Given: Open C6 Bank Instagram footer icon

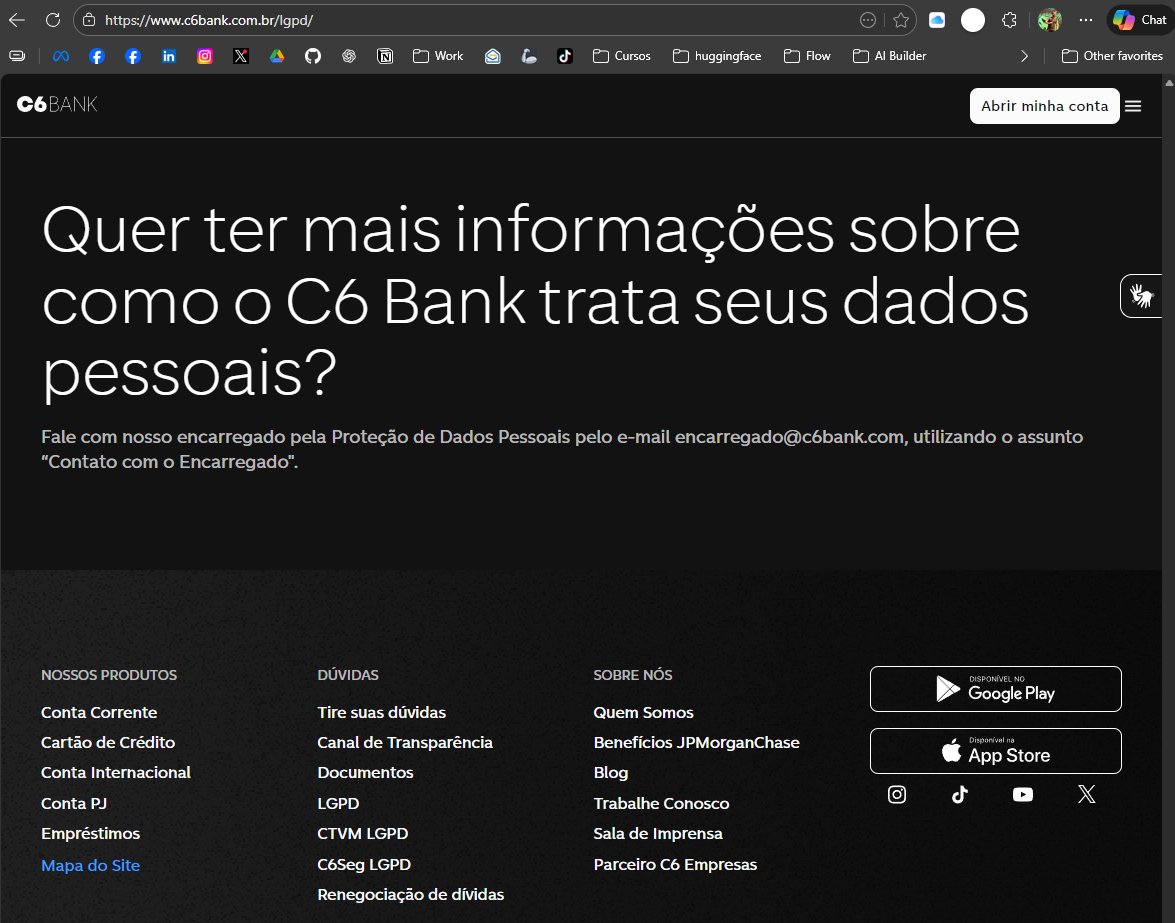Looking at the screenshot, I should (897, 794).
